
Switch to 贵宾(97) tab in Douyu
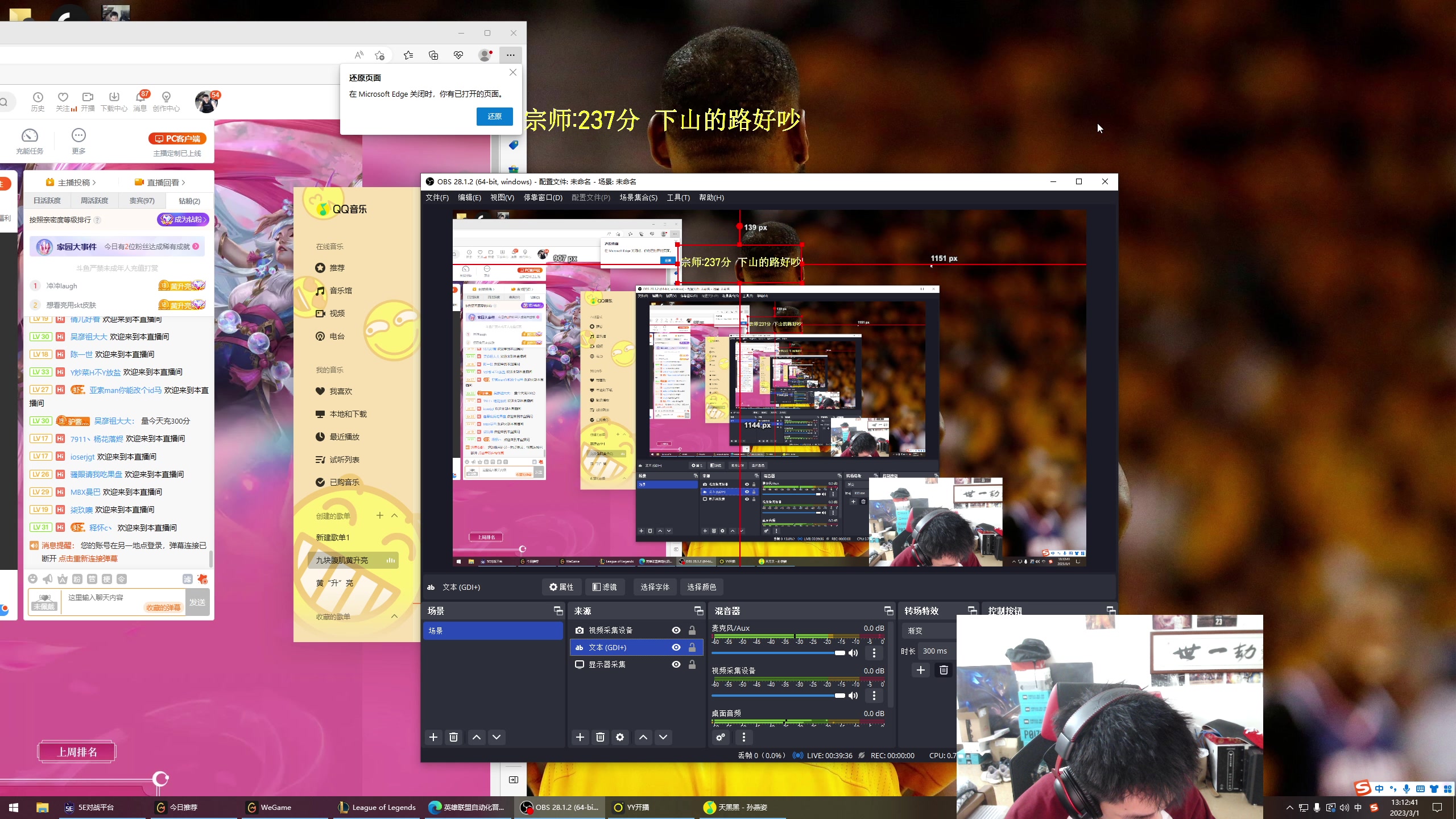tap(142, 201)
